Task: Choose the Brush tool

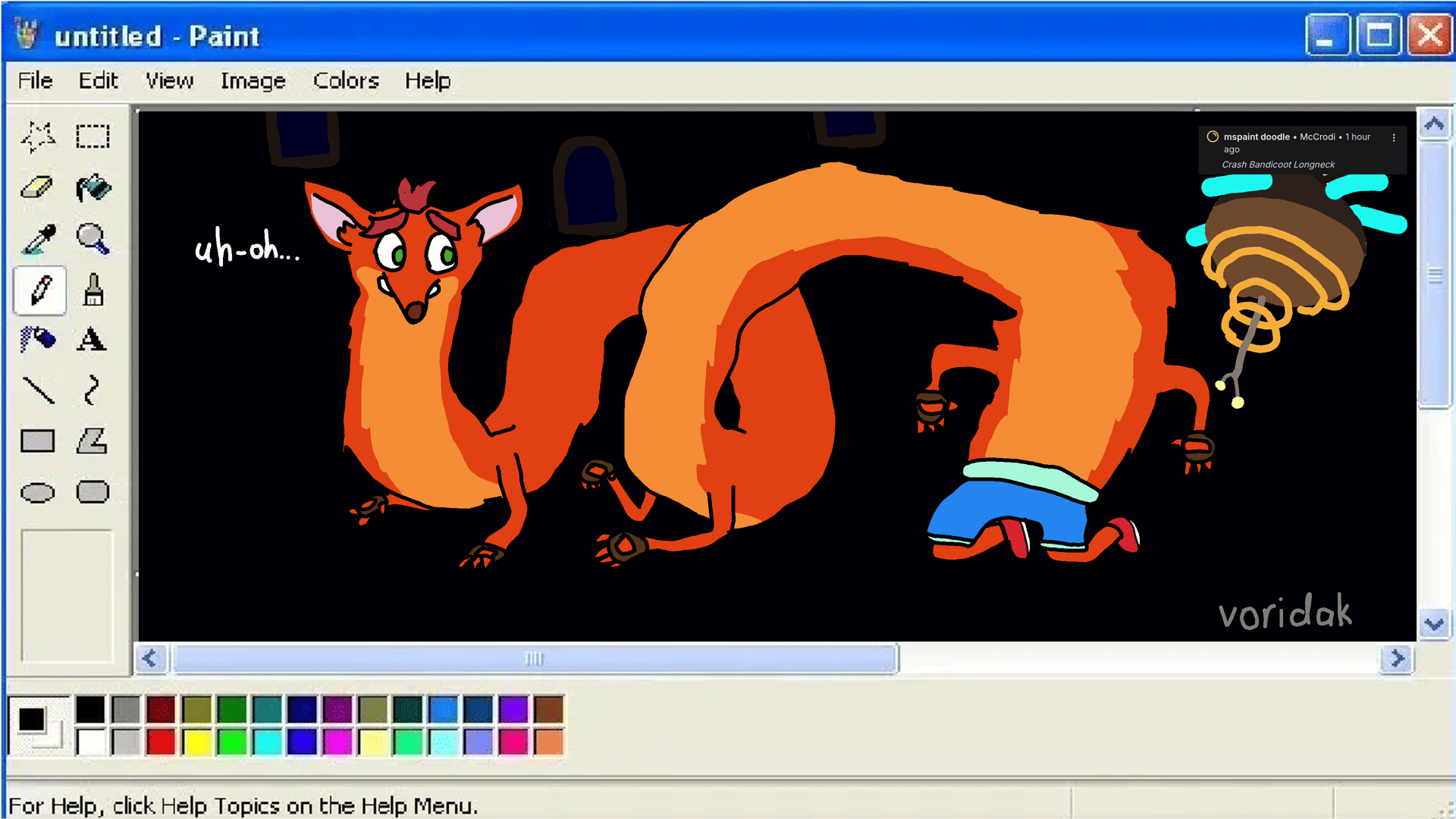Action: pyautogui.click(x=93, y=290)
